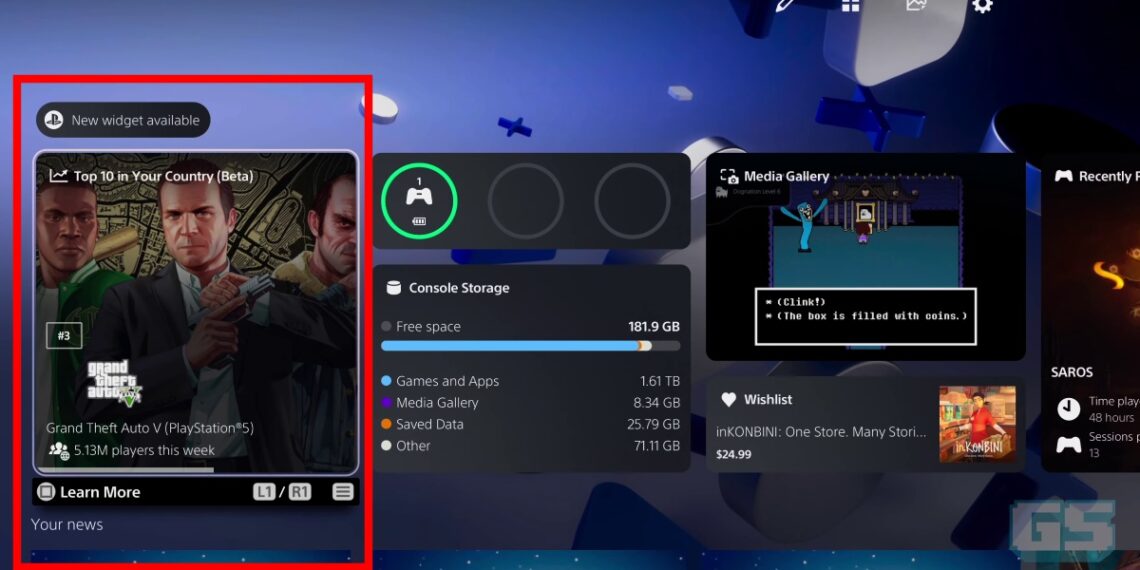Click the change background picture icon
Screen dimensions: 1140x570
[x=916, y=4]
